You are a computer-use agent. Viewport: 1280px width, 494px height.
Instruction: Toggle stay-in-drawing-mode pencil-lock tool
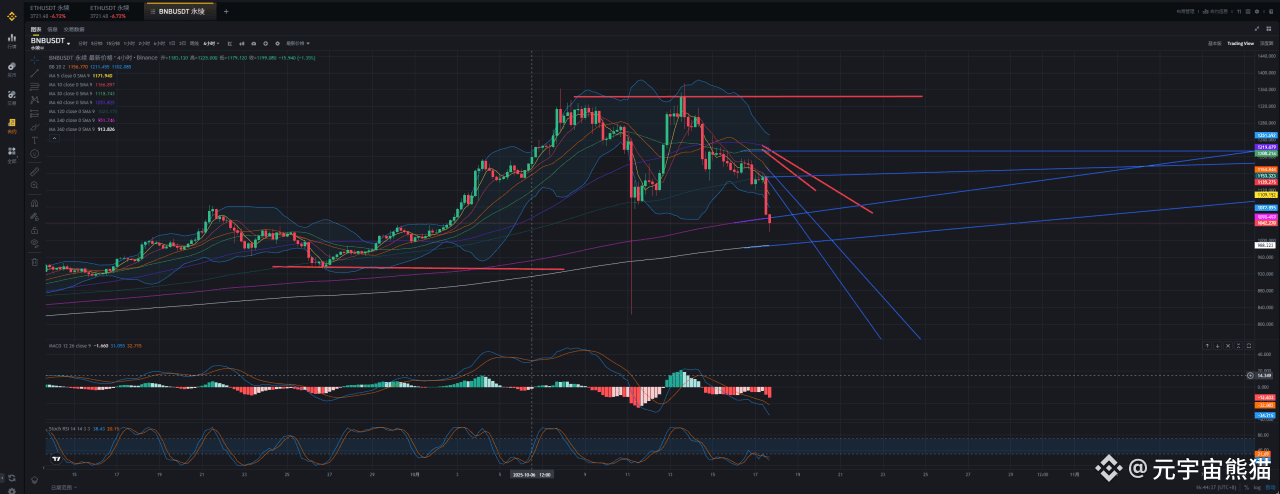pyautogui.click(x=34, y=217)
